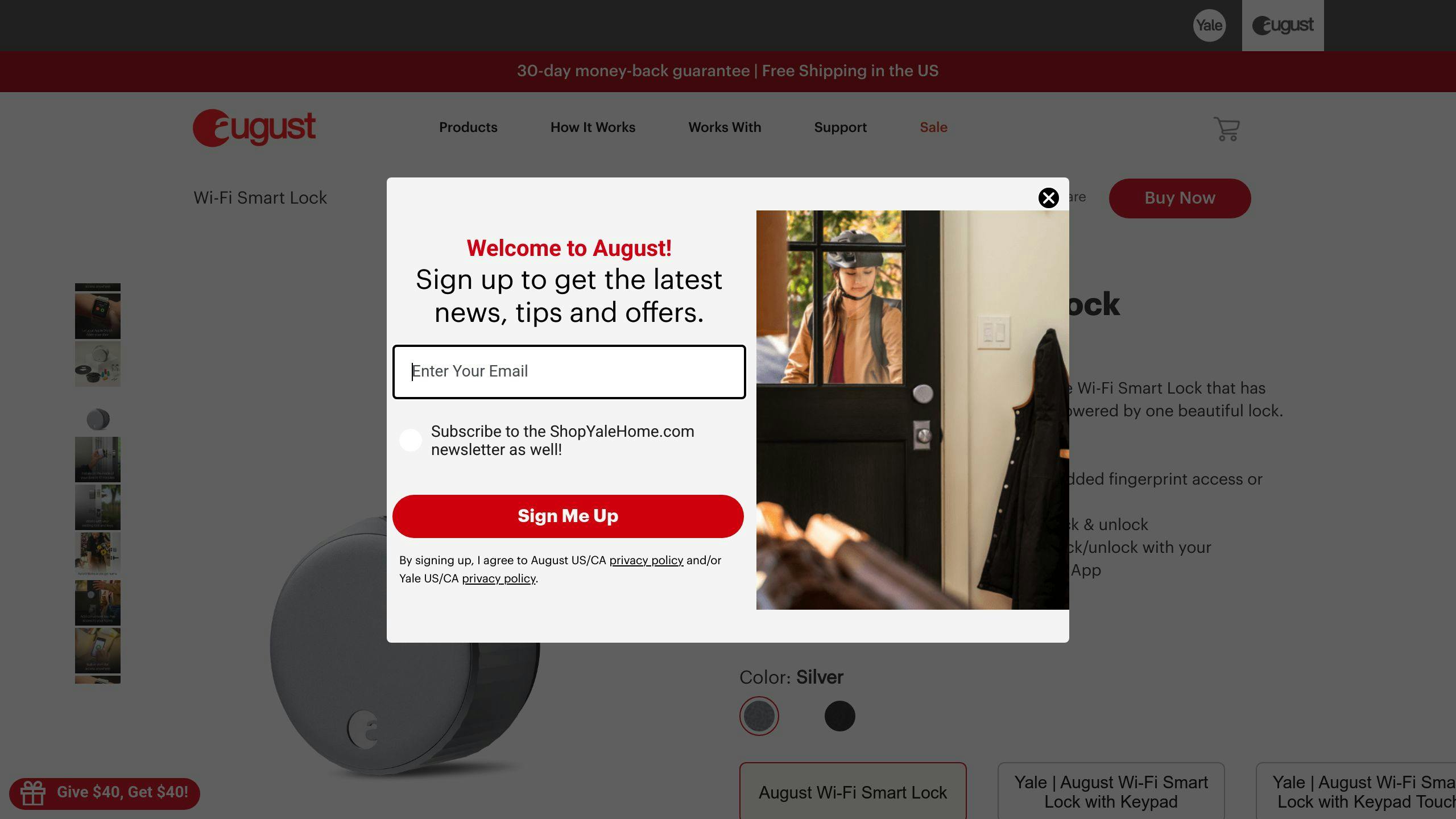Select the Black color swatch
The width and height of the screenshot is (1456, 819).
[839, 716]
